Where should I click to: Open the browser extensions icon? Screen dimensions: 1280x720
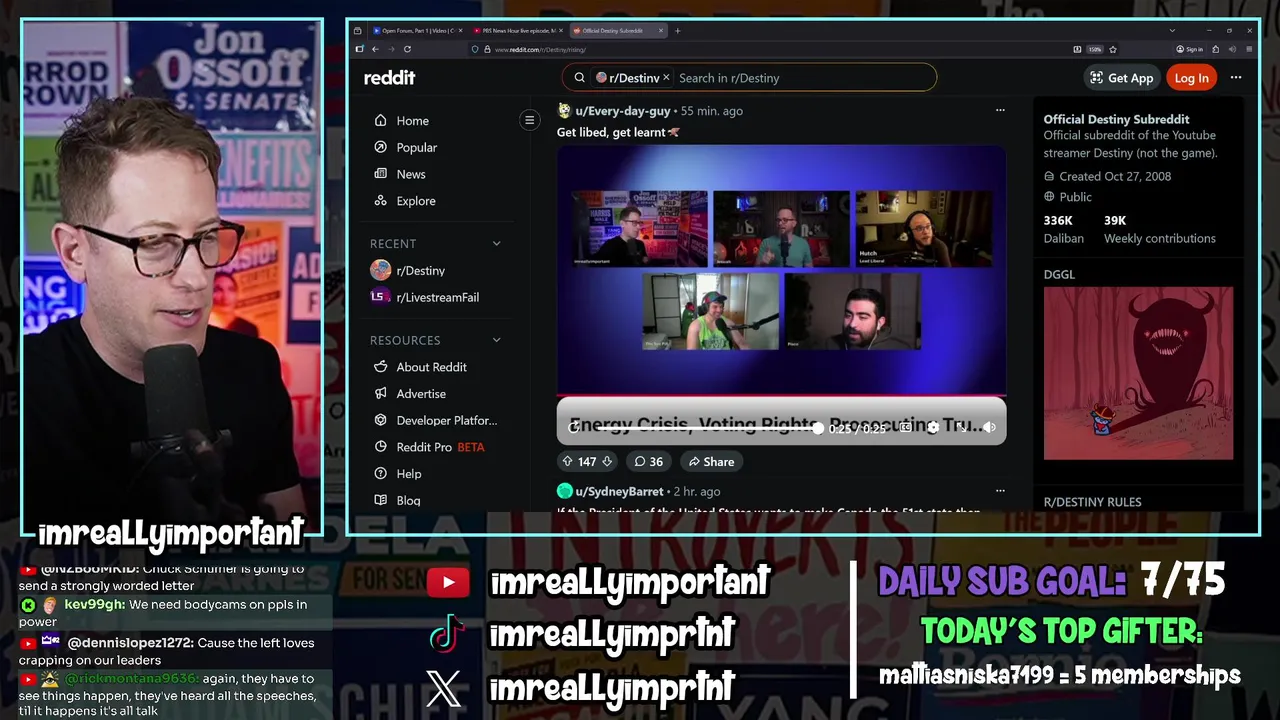point(1216,49)
